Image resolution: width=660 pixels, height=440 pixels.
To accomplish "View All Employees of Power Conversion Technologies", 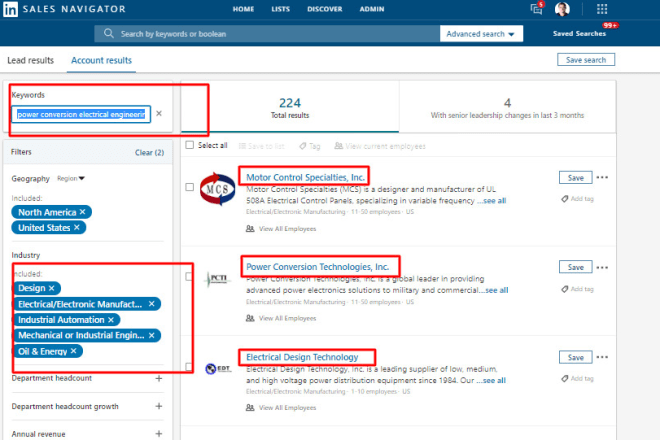I will click(x=281, y=318).
